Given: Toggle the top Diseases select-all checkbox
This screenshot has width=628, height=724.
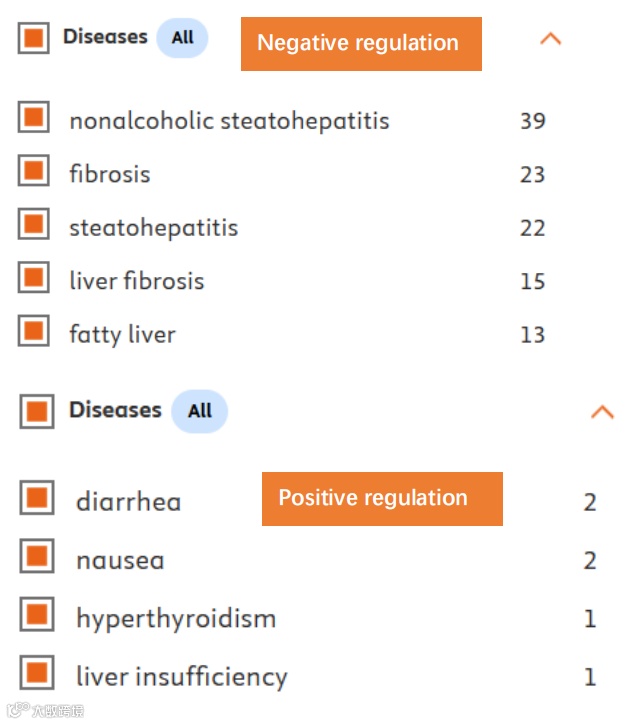Looking at the screenshot, I should [34, 39].
